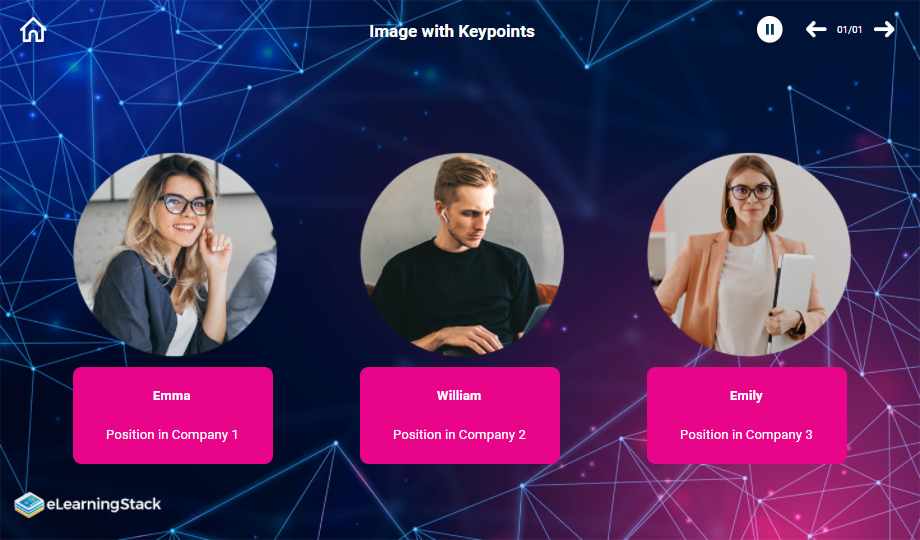Viewport: 920px width, 540px height.
Task: Select Emily's circular photo
Action: (x=749, y=254)
